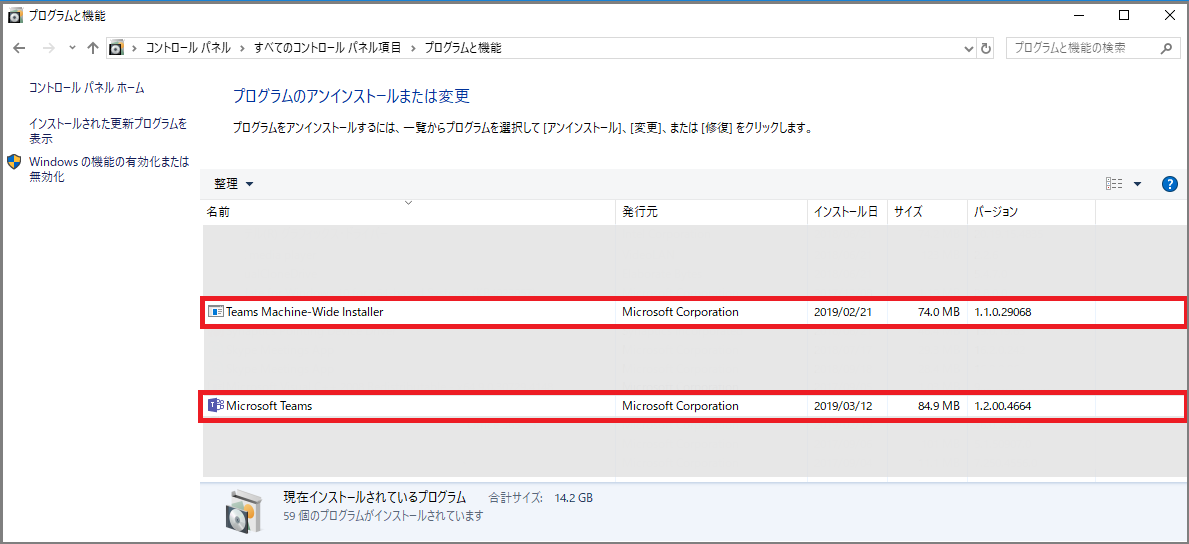Select the Microsoft Teams entry
This screenshot has width=1189, height=544.
692,406
